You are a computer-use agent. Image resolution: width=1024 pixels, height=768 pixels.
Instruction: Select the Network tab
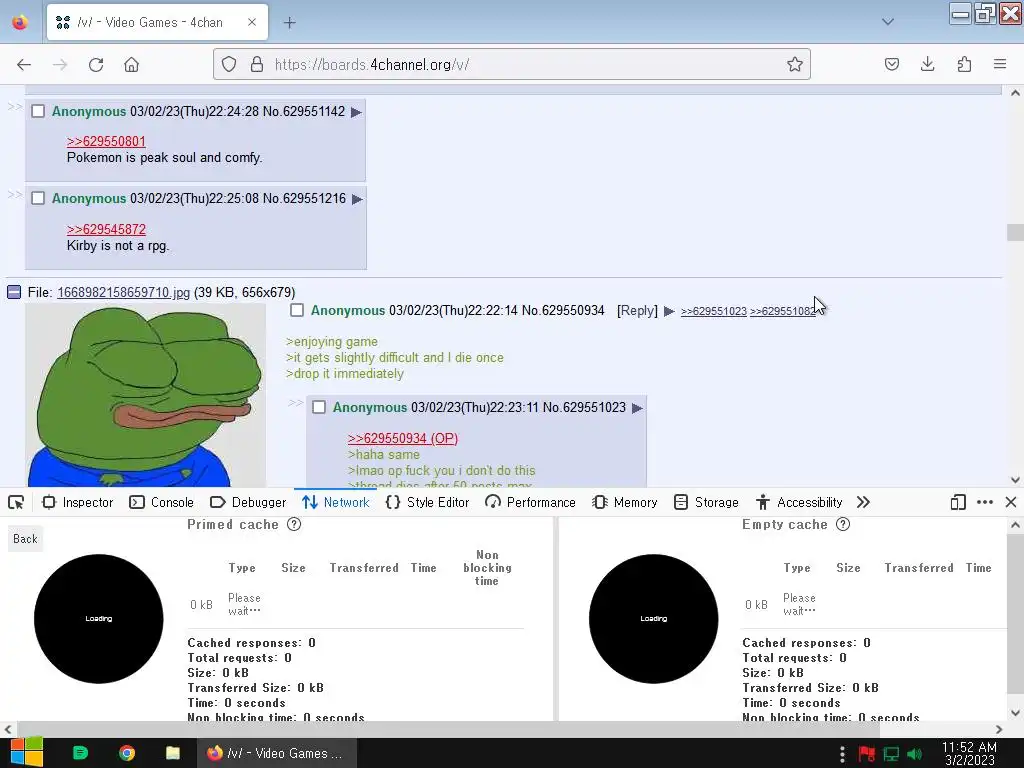tap(336, 502)
